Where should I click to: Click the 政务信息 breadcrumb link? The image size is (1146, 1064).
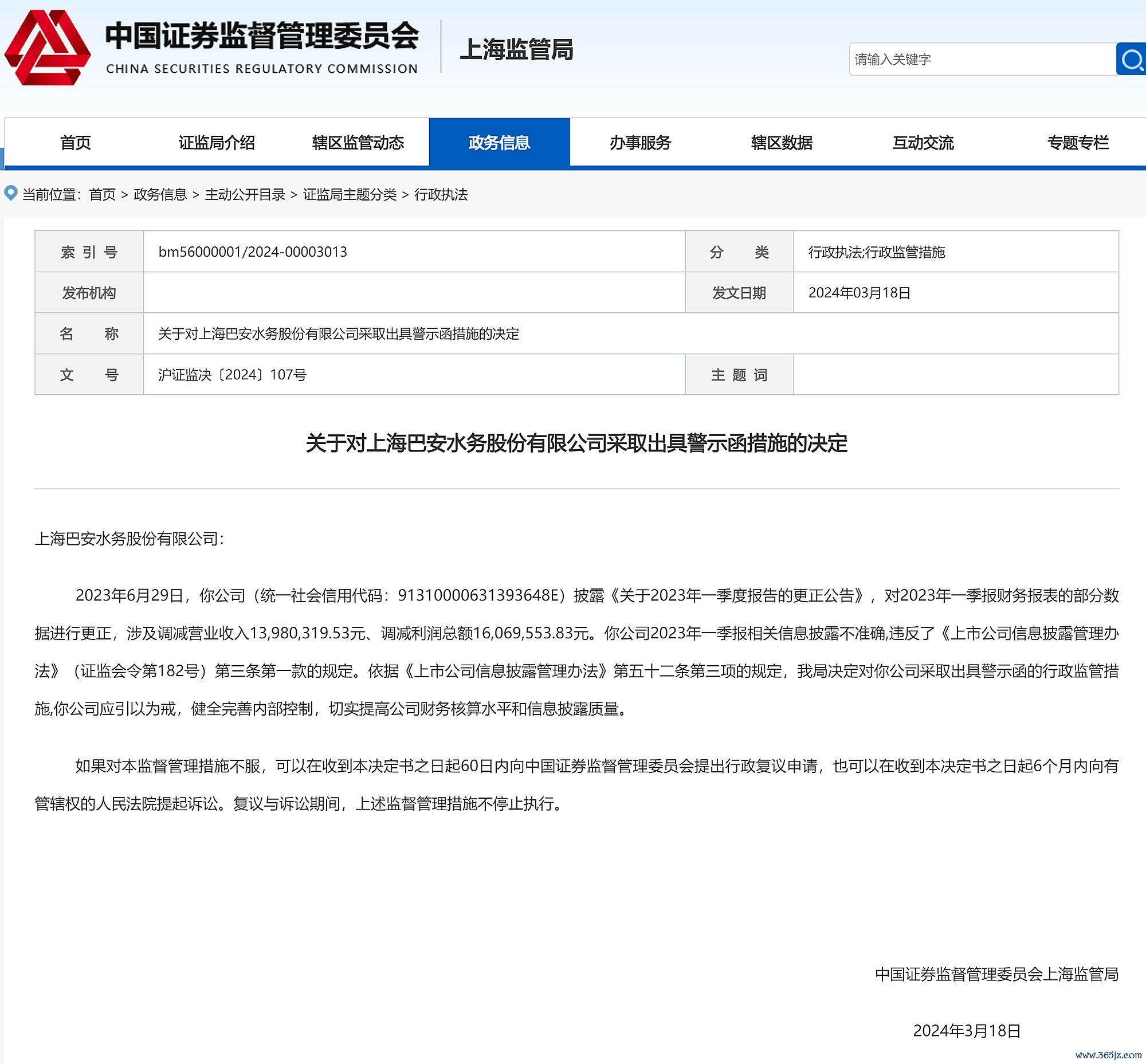tap(160, 195)
